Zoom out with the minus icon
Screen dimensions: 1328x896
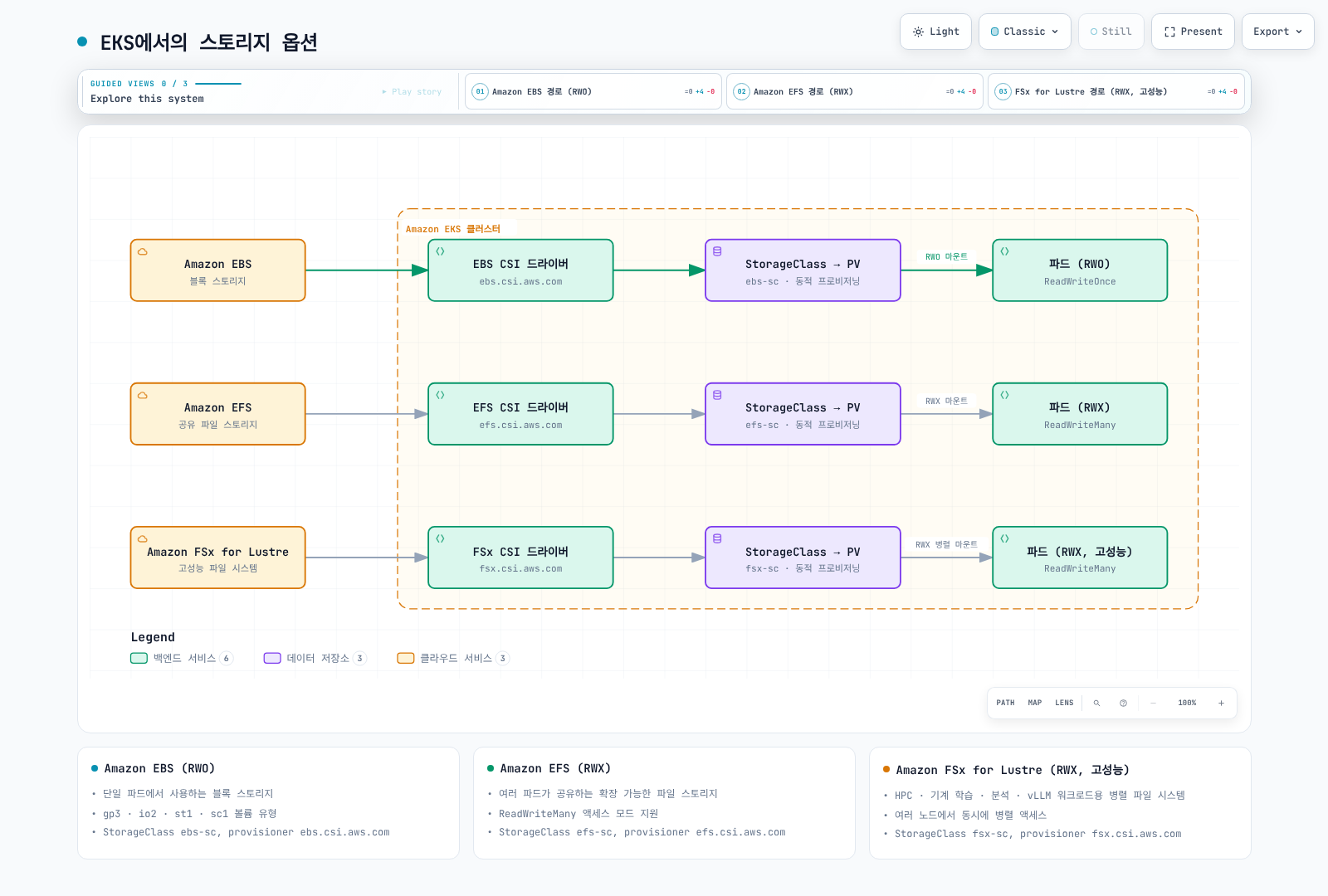(1153, 703)
